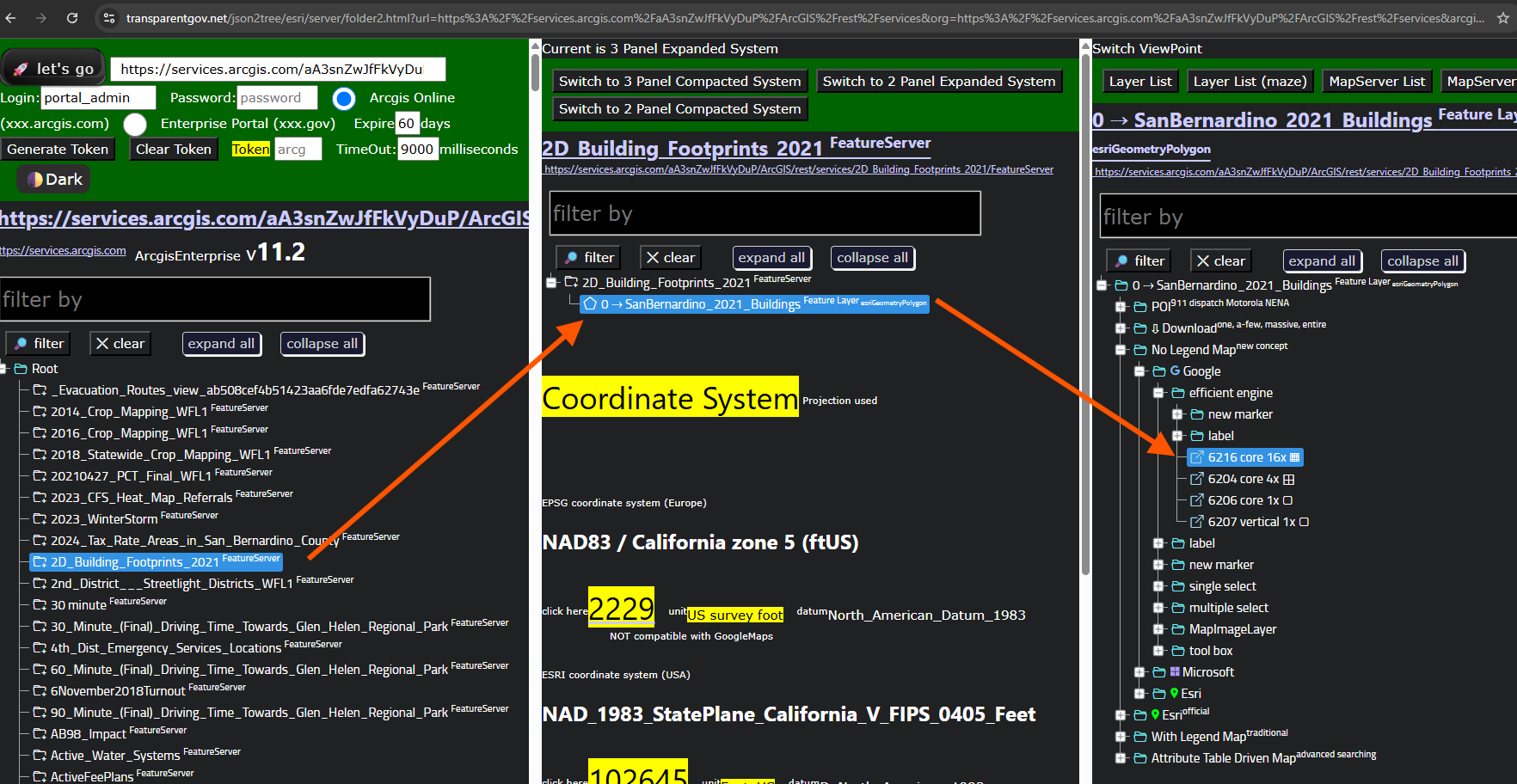The width and height of the screenshot is (1517, 784).
Task: Click the service icon for 2D_Building_Footprints_2021 in left tree
Action: 40,562
